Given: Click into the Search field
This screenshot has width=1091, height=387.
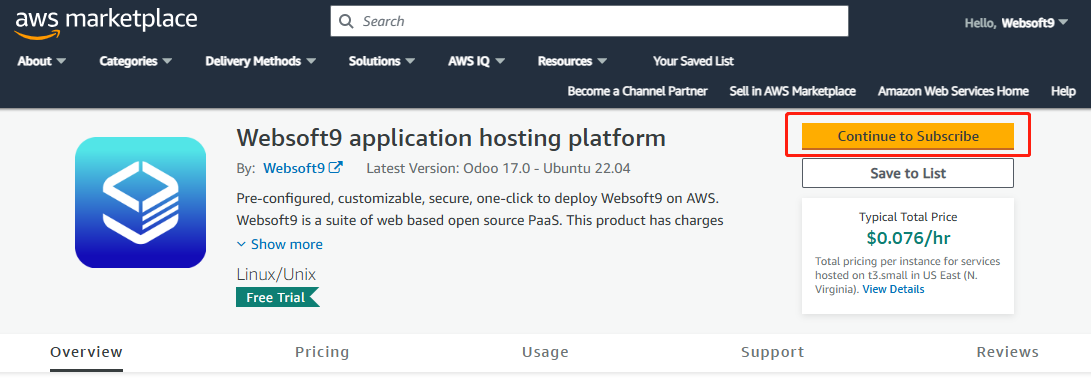Looking at the screenshot, I should pos(589,22).
